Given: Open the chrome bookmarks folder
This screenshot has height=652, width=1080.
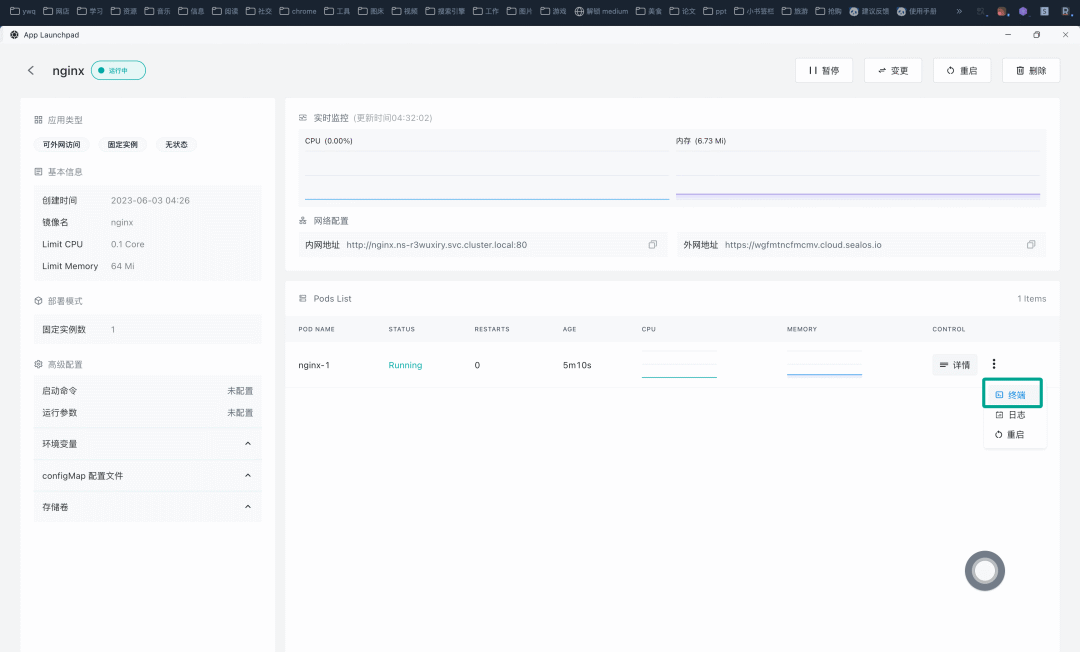Looking at the screenshot, I should click(x=298, y=11).
